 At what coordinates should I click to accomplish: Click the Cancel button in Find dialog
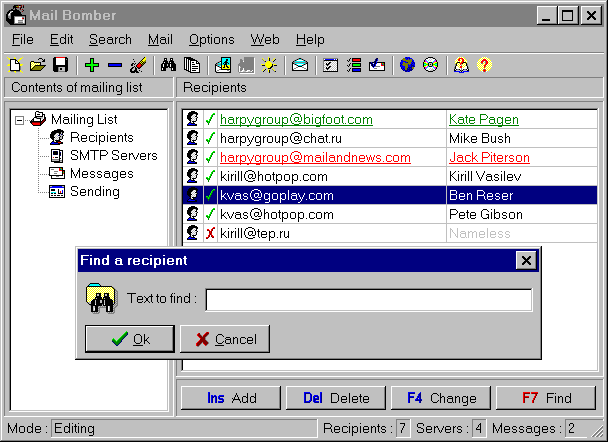[225, 339]
